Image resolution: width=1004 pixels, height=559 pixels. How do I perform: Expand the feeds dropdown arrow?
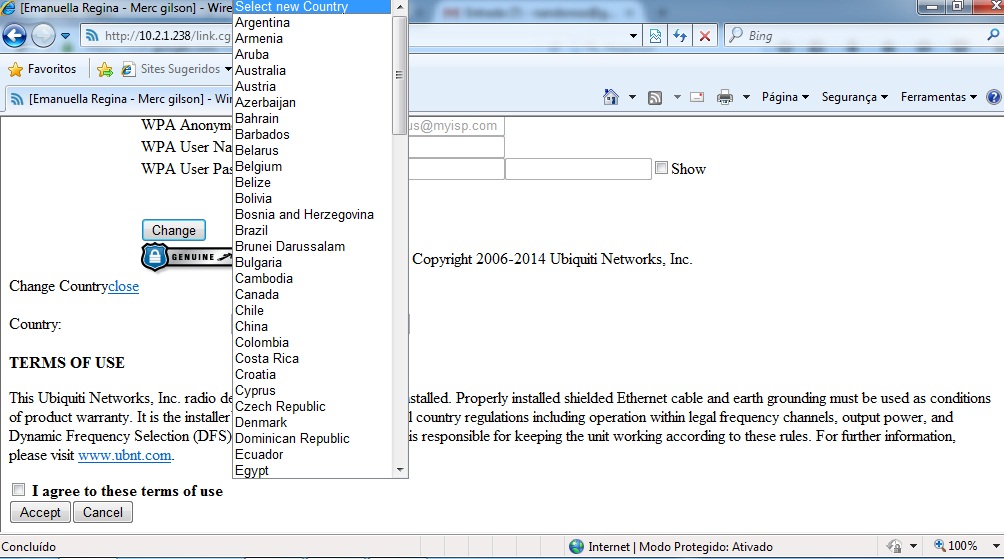pyautogui.click(x=677, y=97)
